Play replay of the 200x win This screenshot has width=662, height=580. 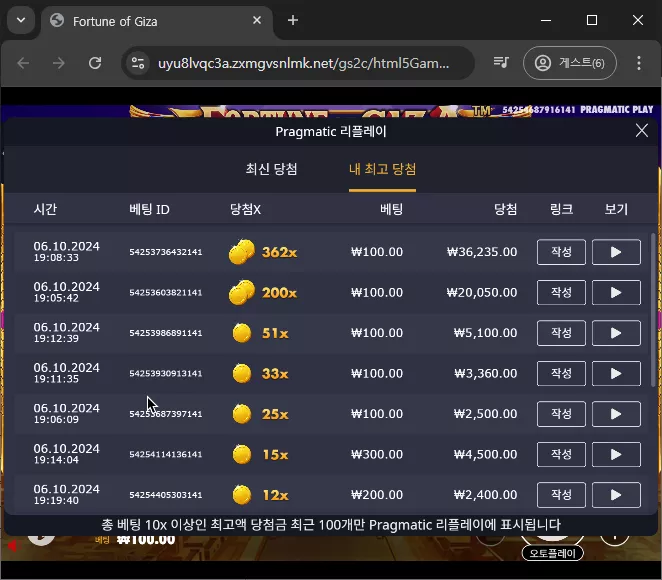616,293
